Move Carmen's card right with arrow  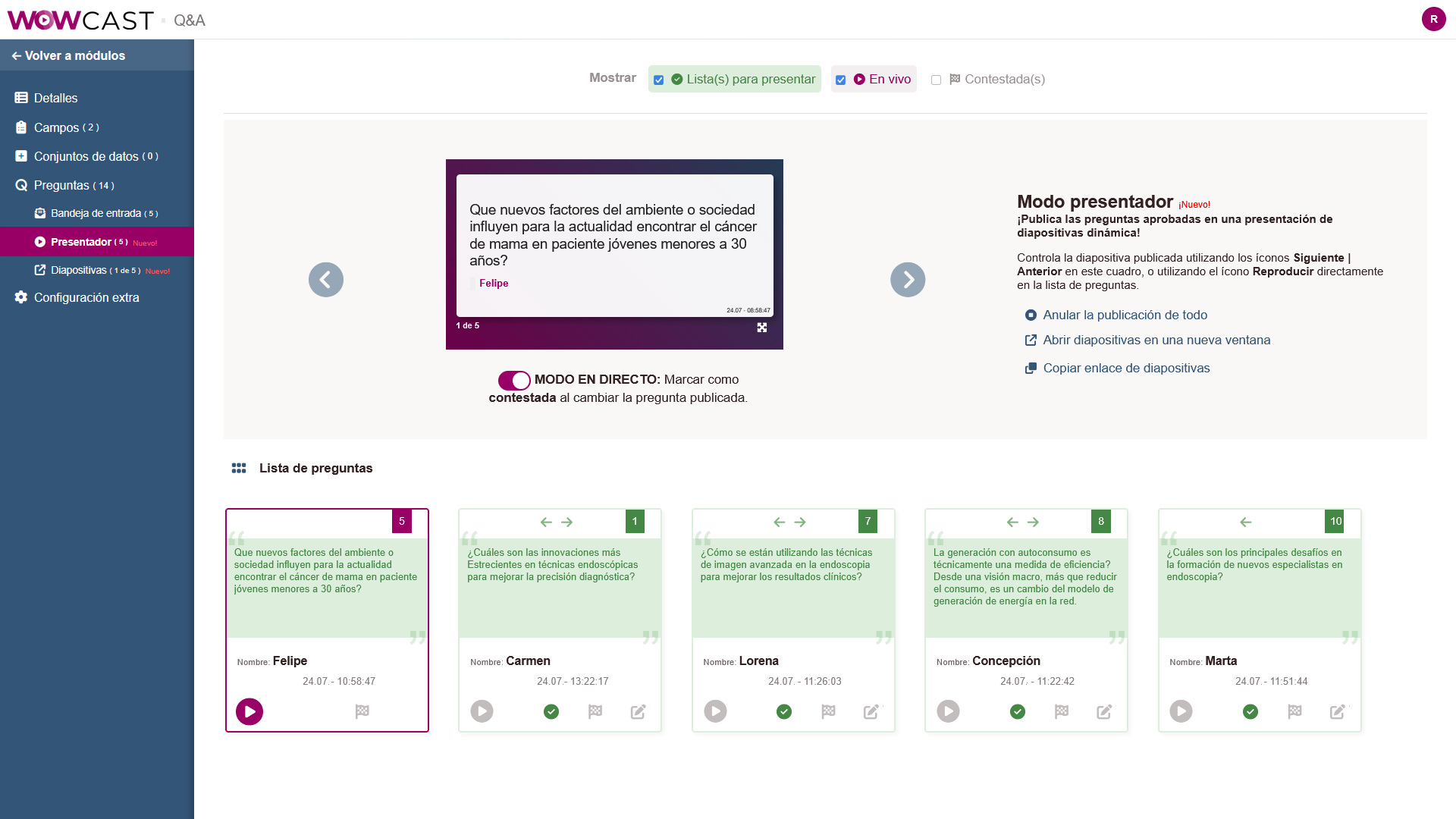pos(567,522)
